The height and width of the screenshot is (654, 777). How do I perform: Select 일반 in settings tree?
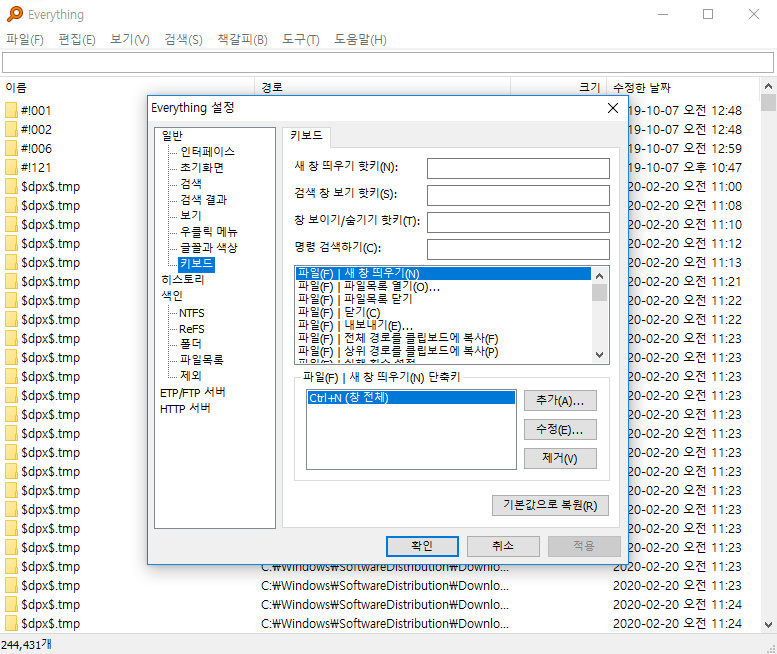[172, 135]
